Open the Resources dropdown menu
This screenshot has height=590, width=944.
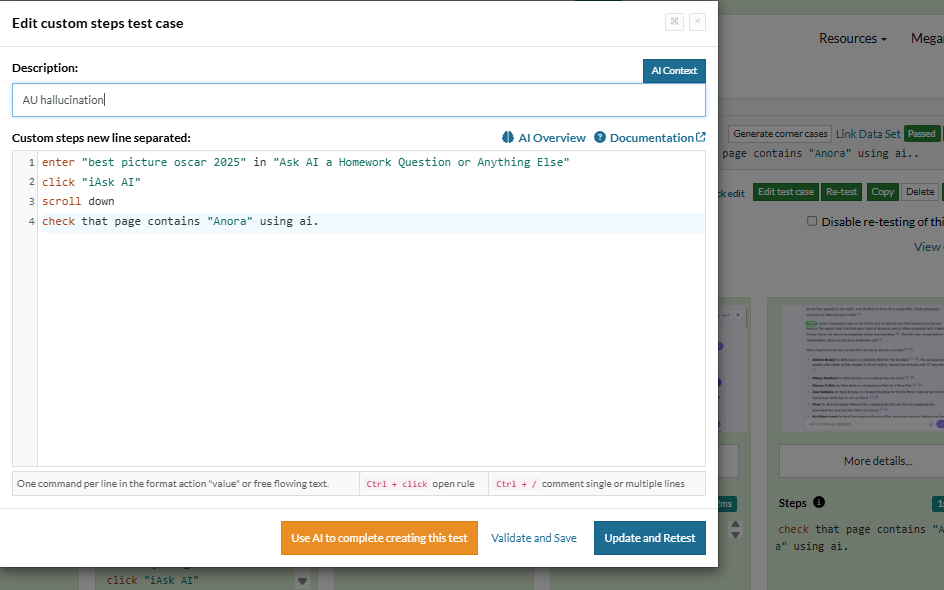[852, 38]
